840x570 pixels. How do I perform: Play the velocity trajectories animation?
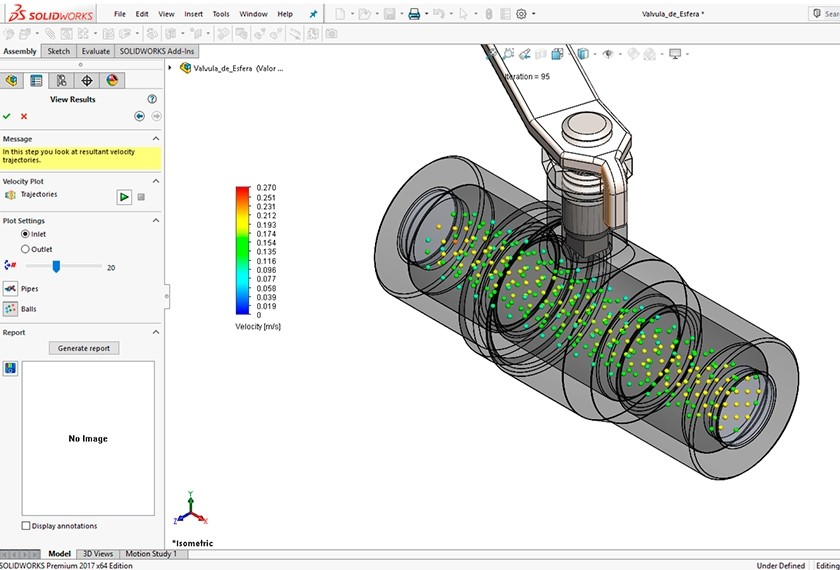124,197
